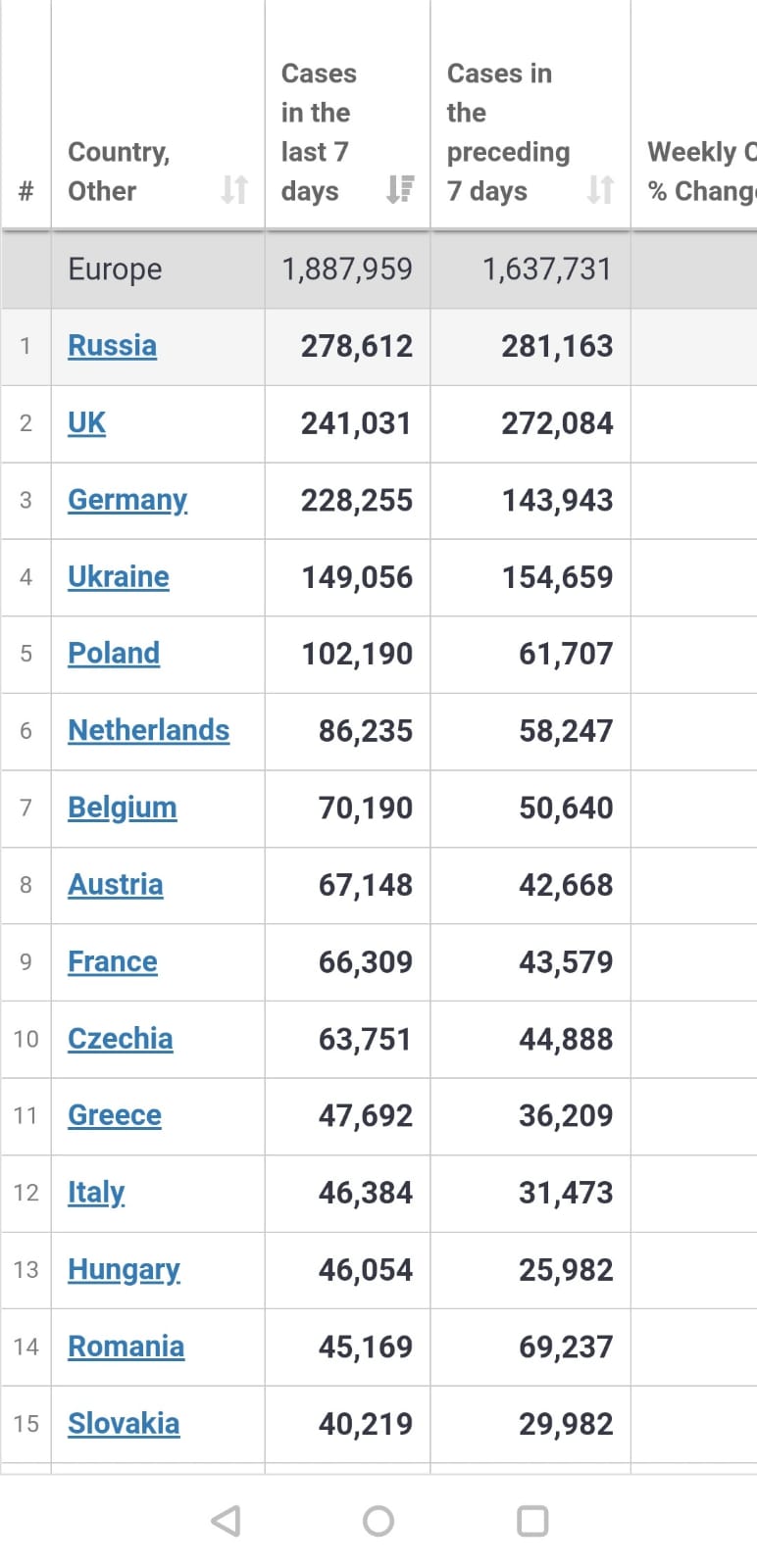Tap the Android home circle icon
This screenshot has width=757, height=1568.
click(x=378, y=1520)
